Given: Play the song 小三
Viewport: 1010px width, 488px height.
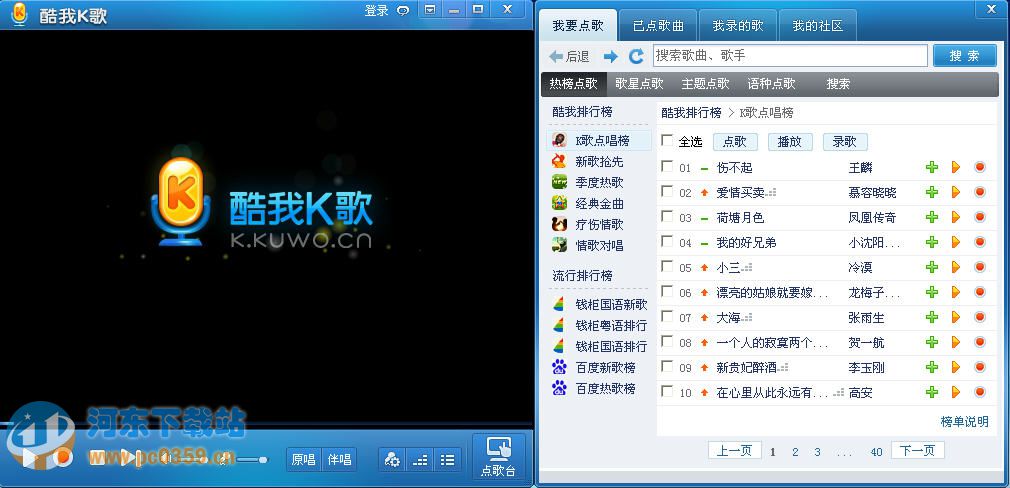Looking at the screenshot, I should tap(956, 267).
